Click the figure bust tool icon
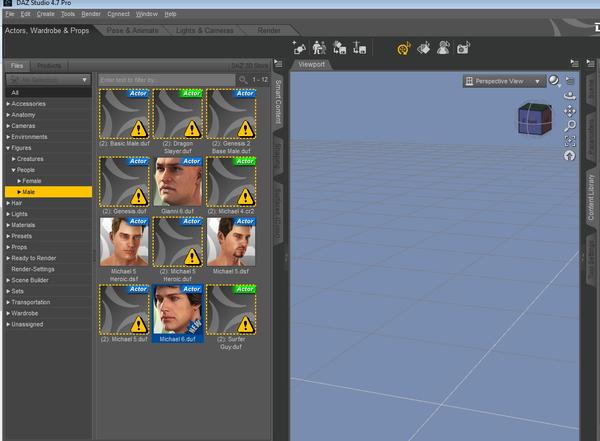Viewport: 600px width, 441px height. 443,48
